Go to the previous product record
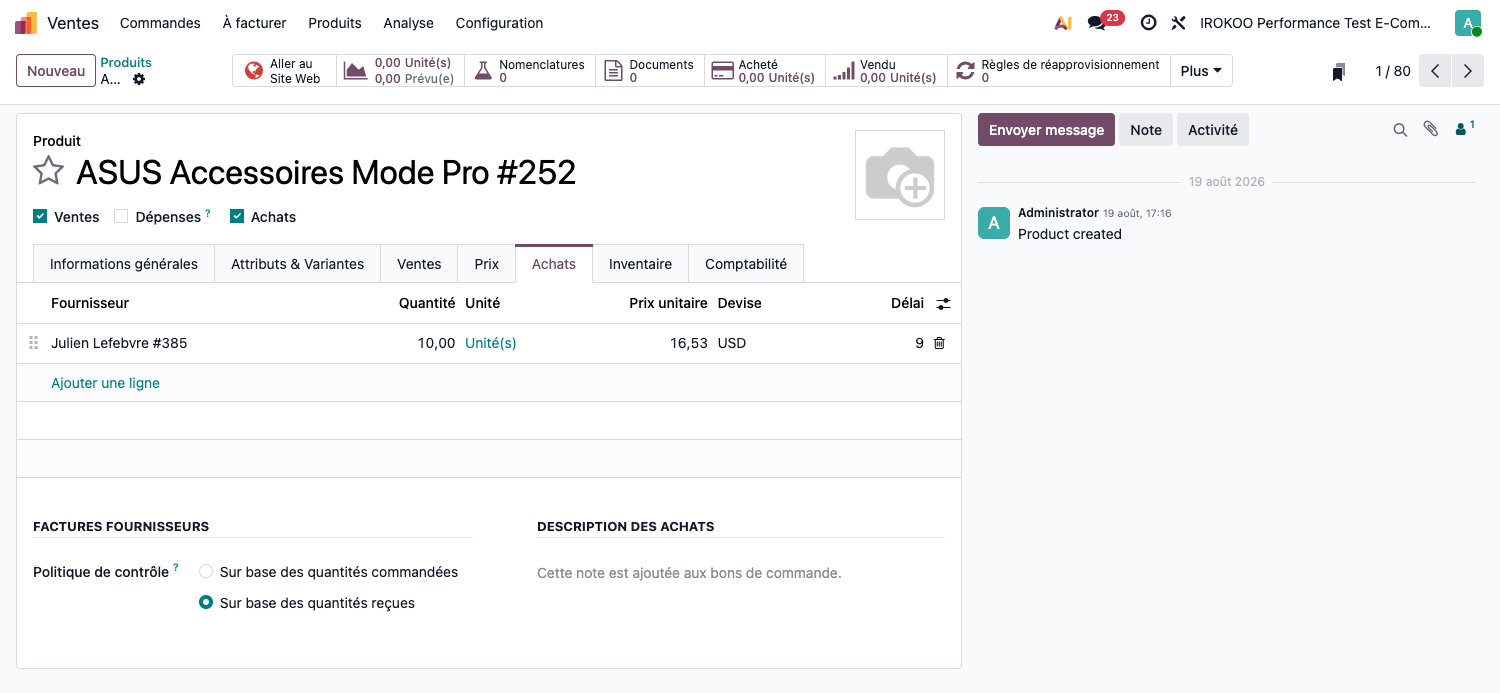Viewport: 1500px width, 693px height. click(x=1435, y=71)
